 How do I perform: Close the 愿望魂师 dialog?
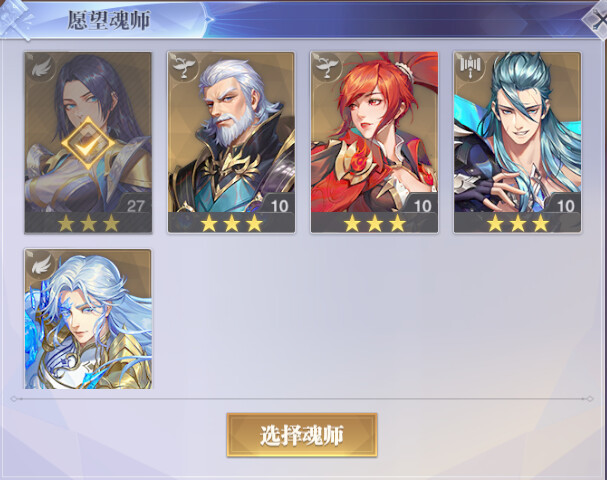click(x=595, y=20)
